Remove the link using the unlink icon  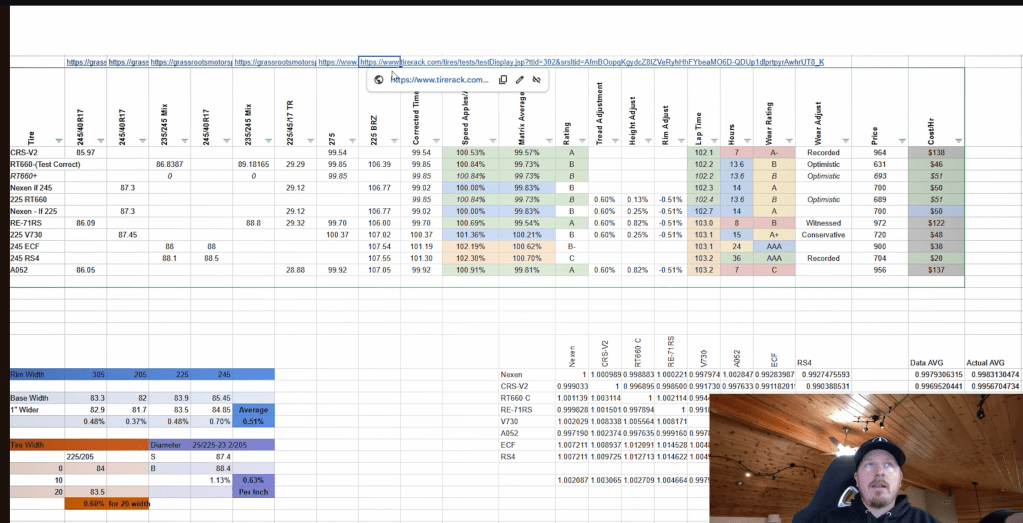(536, 80)
